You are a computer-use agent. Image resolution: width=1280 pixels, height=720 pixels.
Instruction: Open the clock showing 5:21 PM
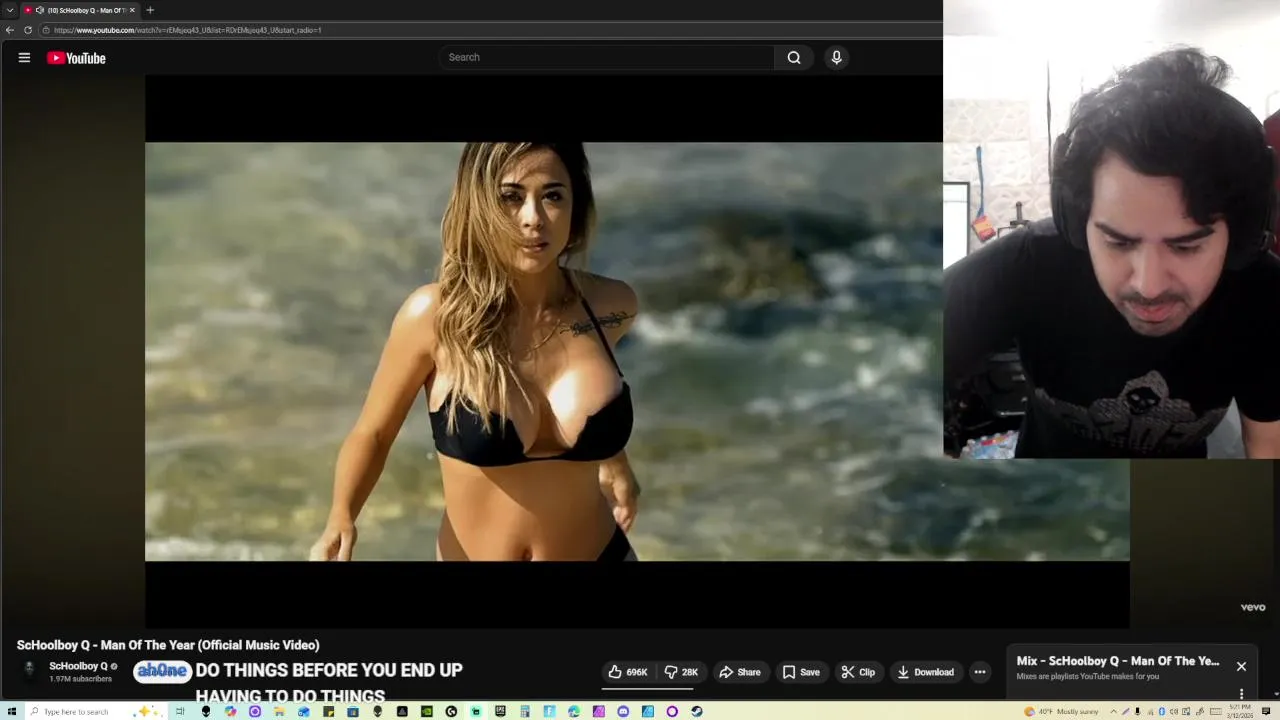1240,711
